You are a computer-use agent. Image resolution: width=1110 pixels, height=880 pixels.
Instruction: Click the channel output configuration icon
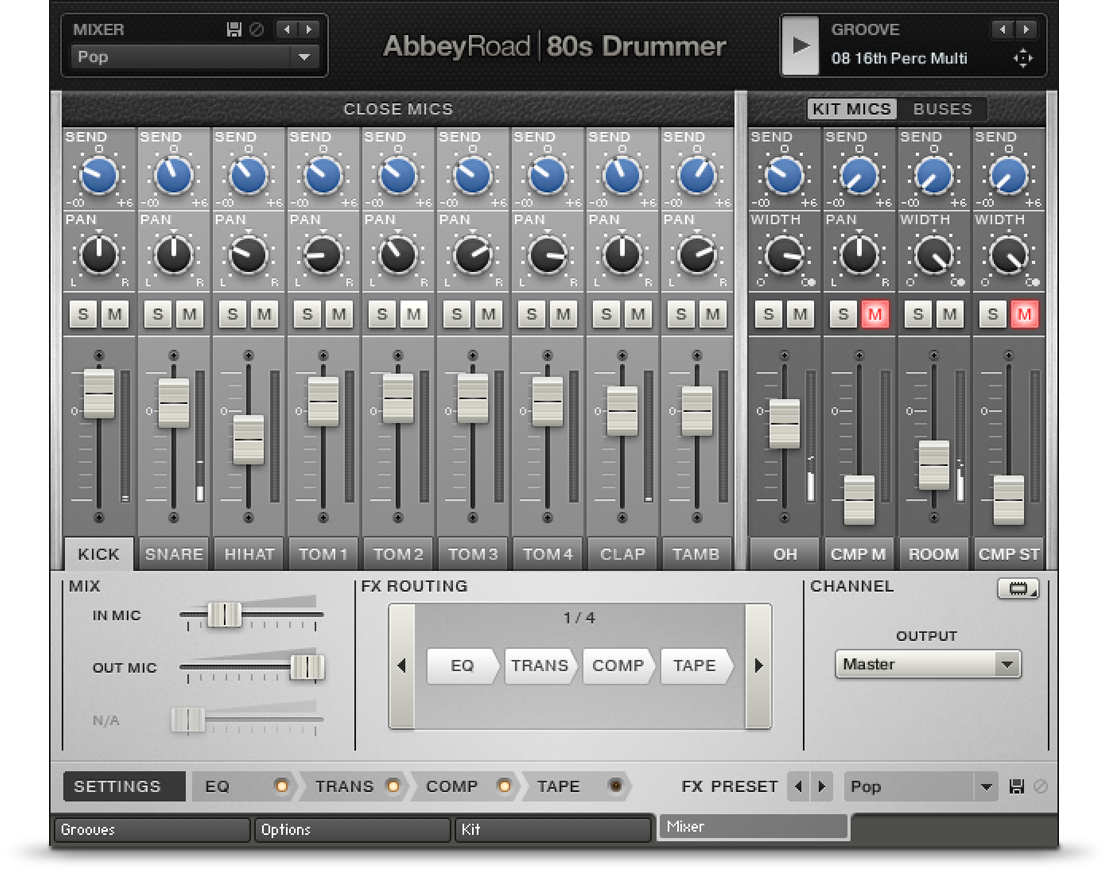point(1018,588)
